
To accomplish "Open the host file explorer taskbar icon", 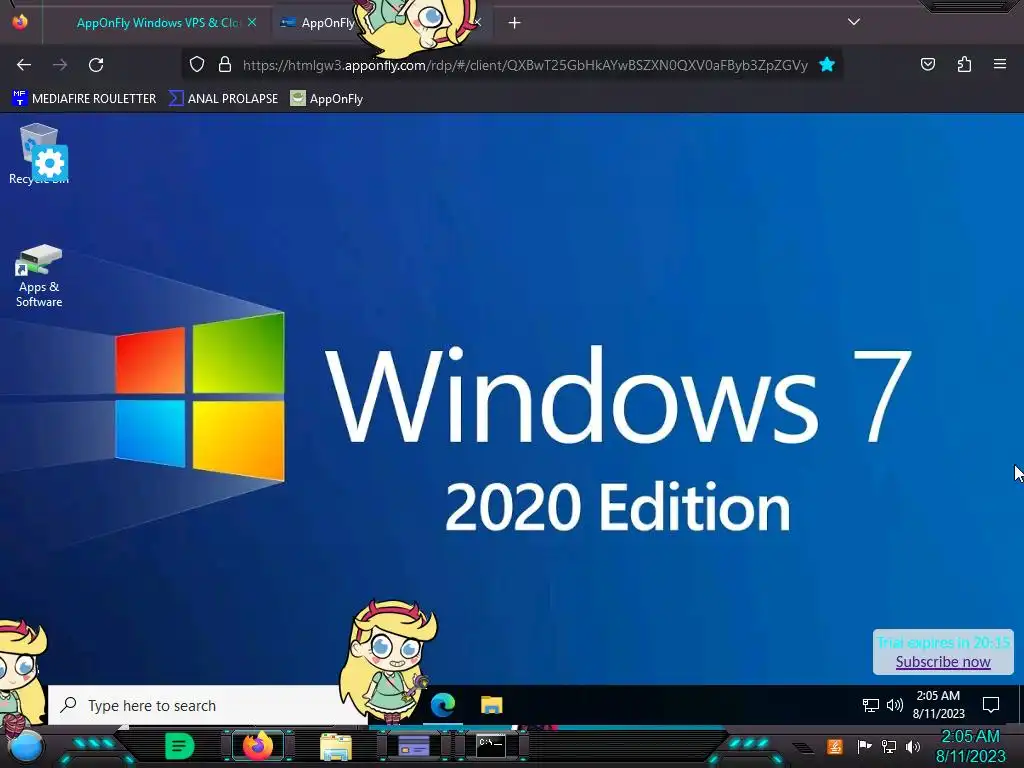I will pyautogui.click(x=336, y=746).
